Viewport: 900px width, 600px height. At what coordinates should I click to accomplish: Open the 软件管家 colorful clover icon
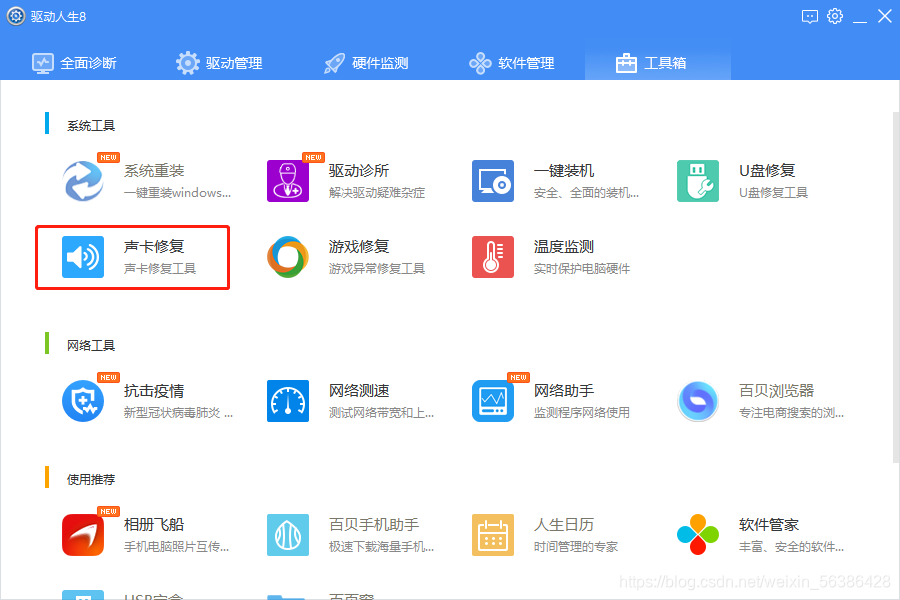pyautogui.click(x=698, y=535)
